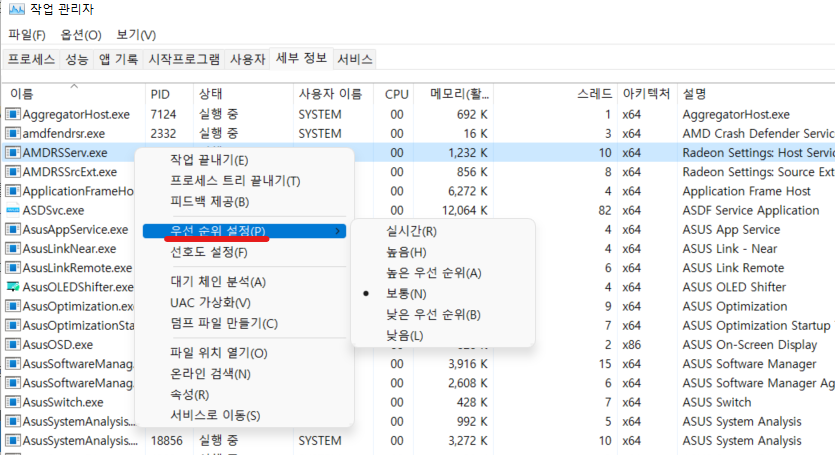Click the ASUS Switch description
The height and width of the screenshot is (455, 835).
pyautogui.click(x=717, y=402)
